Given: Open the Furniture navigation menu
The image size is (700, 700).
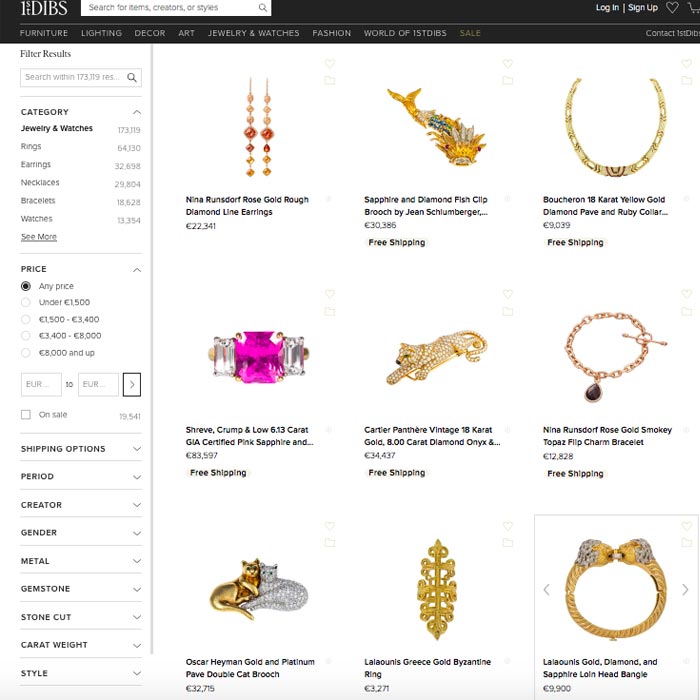Looking at the screenshot, I should pos(44,33).
